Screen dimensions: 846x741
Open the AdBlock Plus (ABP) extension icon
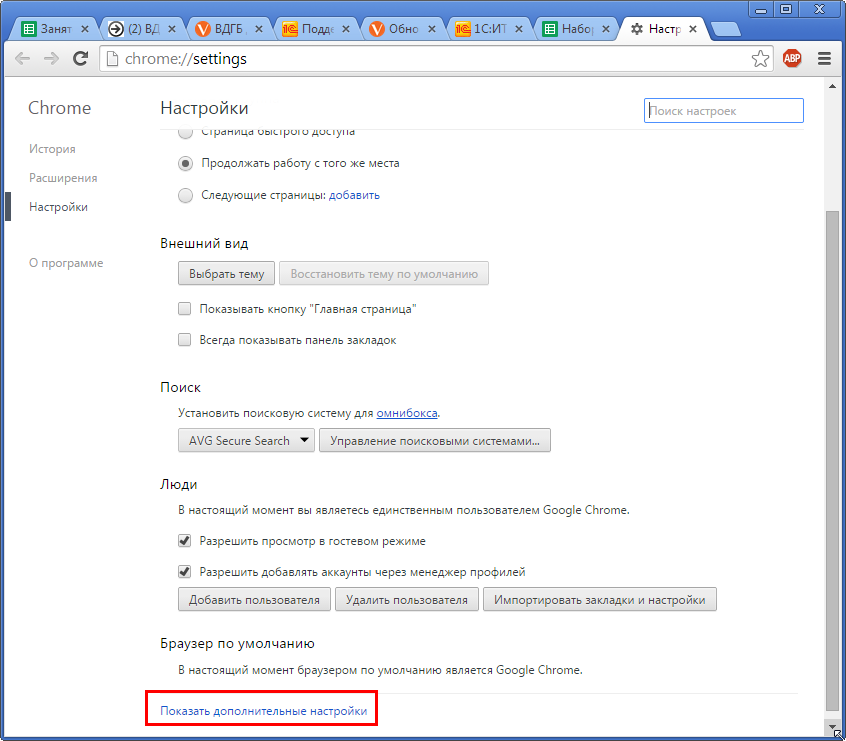[792, 58]
